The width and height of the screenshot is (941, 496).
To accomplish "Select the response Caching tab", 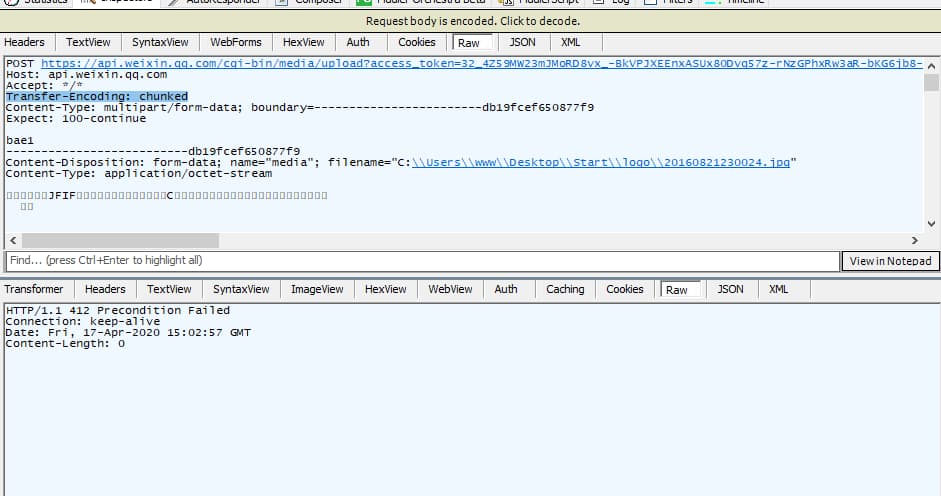I will click(x=565, y=289).
